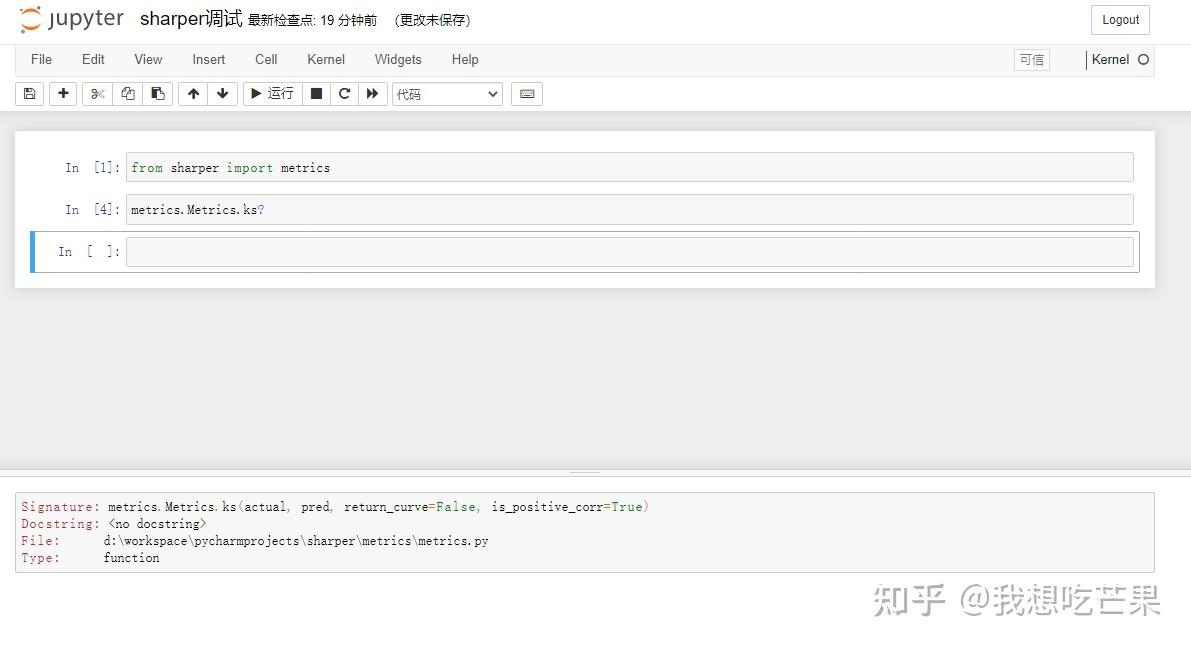Open the Widgets menu
Screen dimensions: 1191x648
(397, 60)
